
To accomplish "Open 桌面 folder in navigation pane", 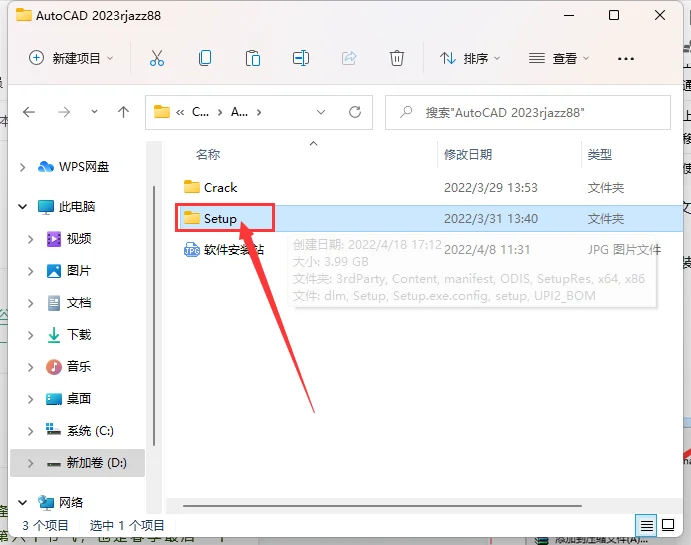I will [69, 399].
